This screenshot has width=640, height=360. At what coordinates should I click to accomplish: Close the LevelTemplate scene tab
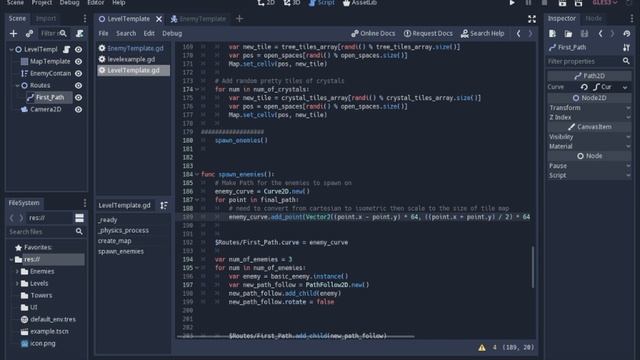(x=159, y=19)
